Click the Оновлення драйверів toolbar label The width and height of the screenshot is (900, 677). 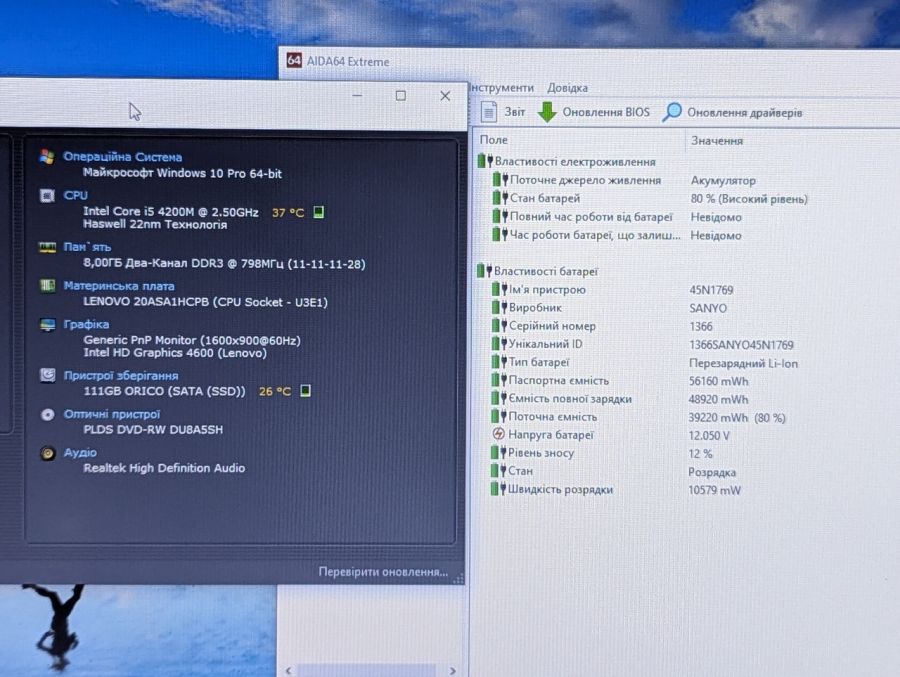pos(744,113)
